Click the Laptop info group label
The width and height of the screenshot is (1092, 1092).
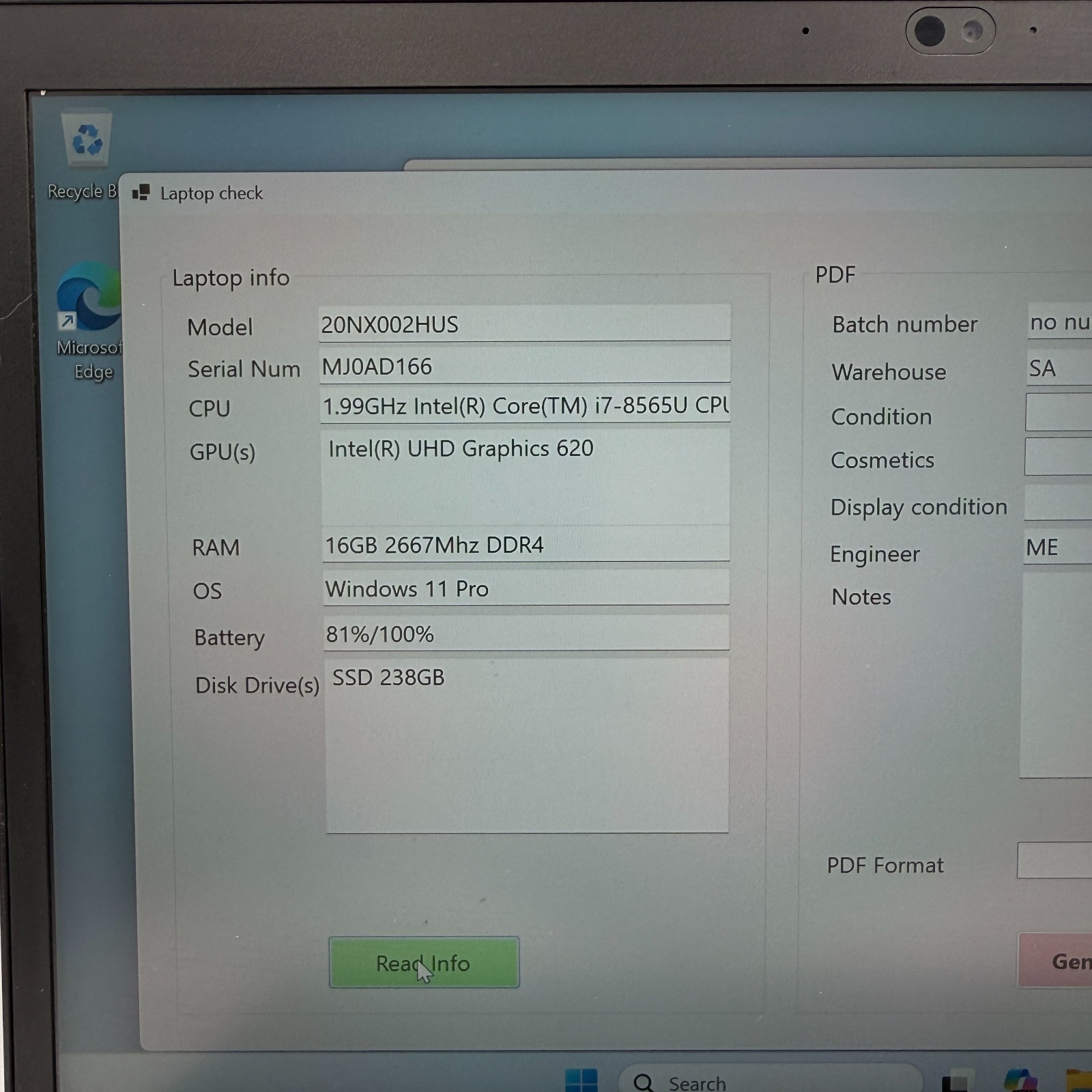231,278
